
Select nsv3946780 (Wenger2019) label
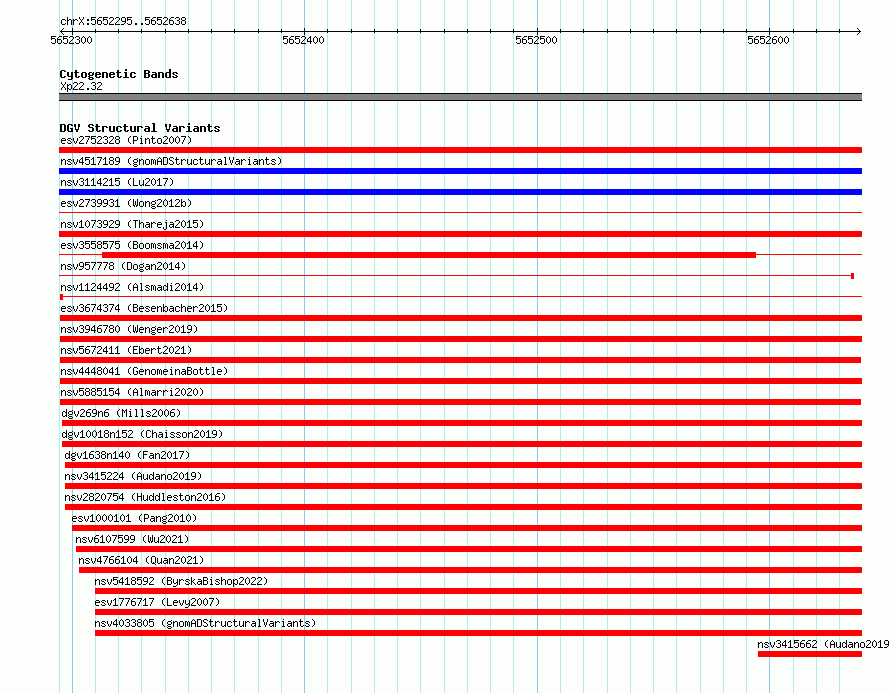point(129,329)
